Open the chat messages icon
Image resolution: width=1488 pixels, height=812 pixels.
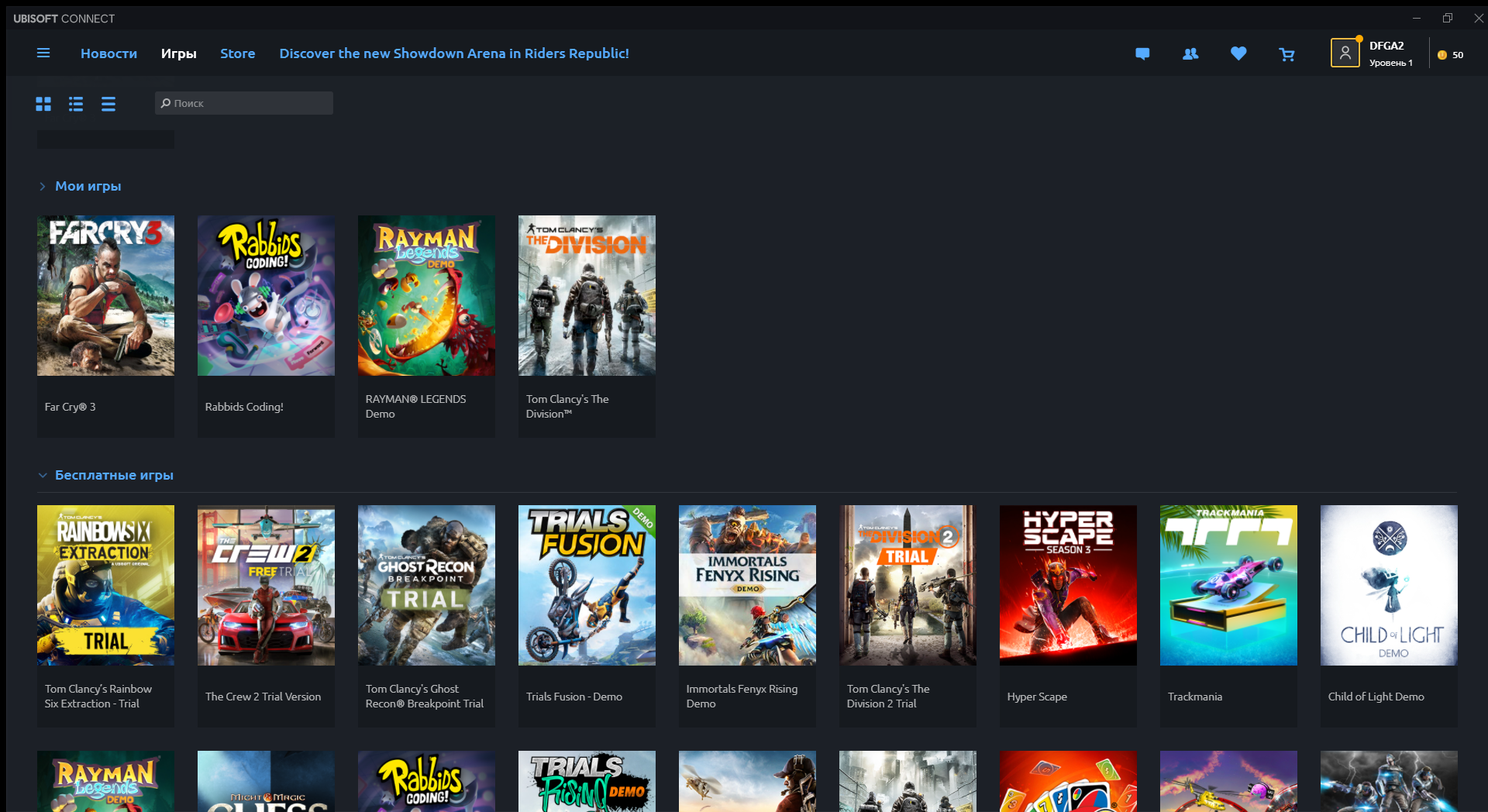point(1142,53)
